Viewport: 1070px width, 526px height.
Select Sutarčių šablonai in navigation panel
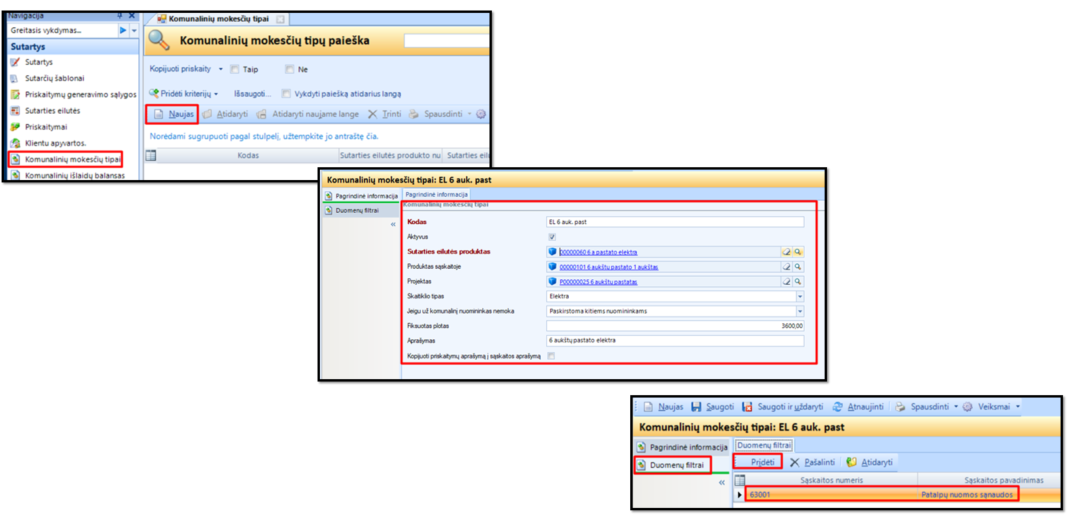54,78
